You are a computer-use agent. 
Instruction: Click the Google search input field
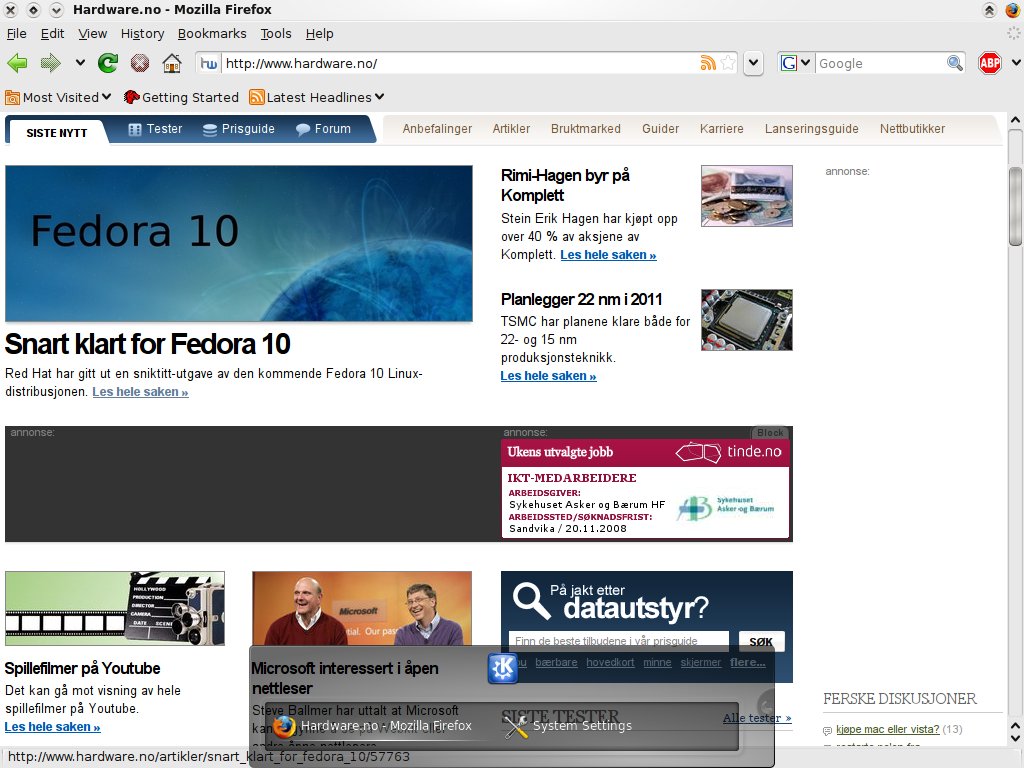click(880, 63)
